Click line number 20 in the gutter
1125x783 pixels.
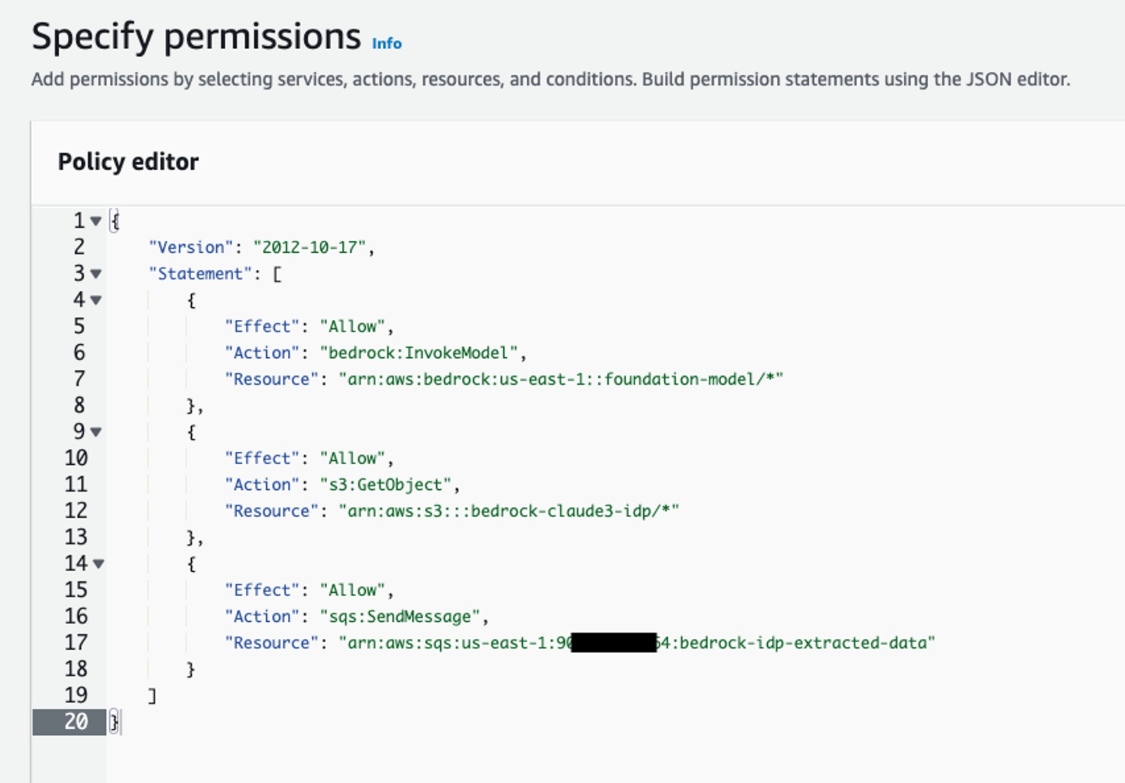click(76, 721)
